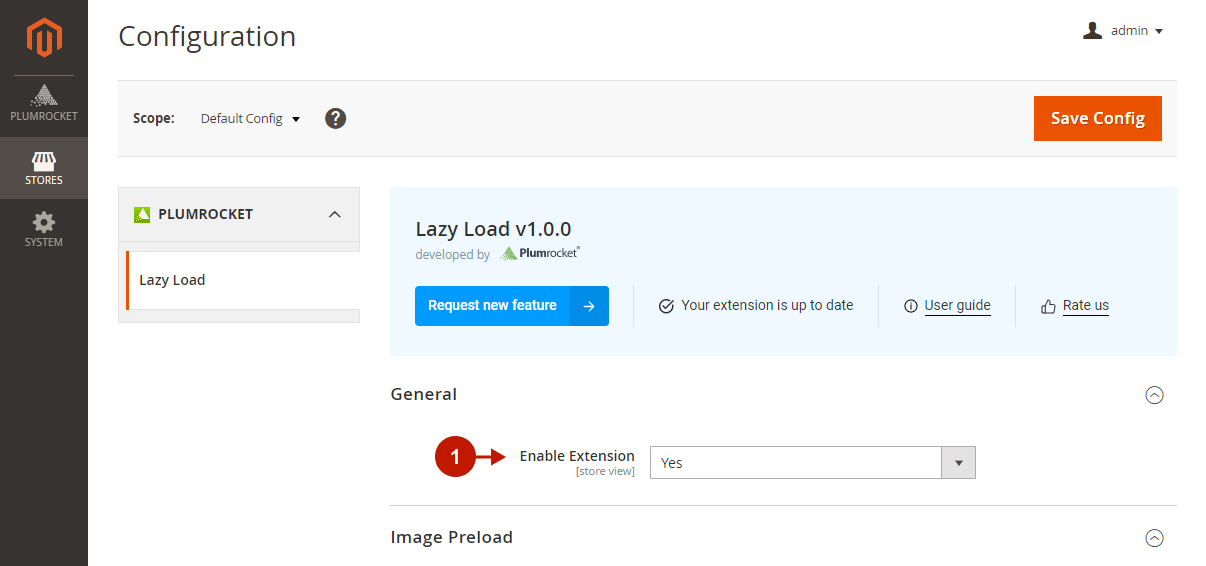Open the Stores sidebar menu
This screenshot has width=1206, height=566.
[44, 168]
